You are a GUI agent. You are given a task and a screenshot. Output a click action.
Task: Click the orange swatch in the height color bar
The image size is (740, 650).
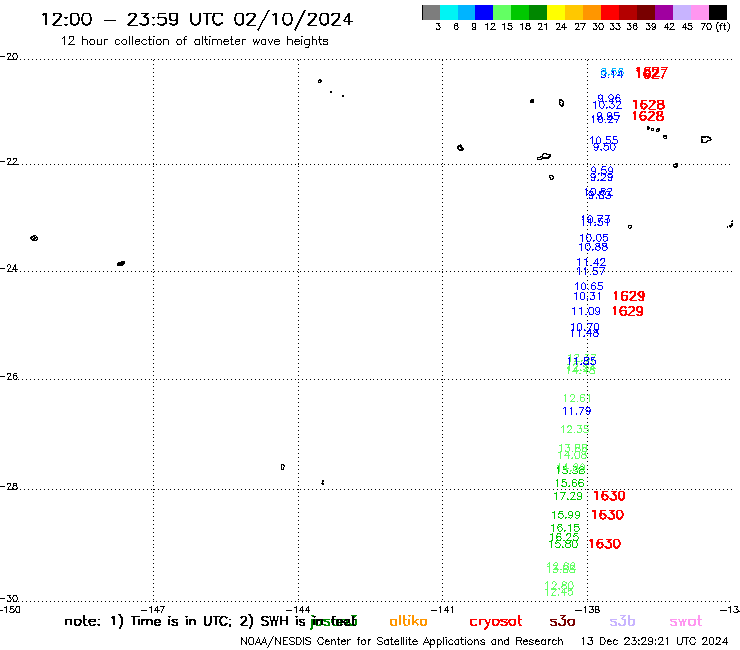click(x=592, y=12)
